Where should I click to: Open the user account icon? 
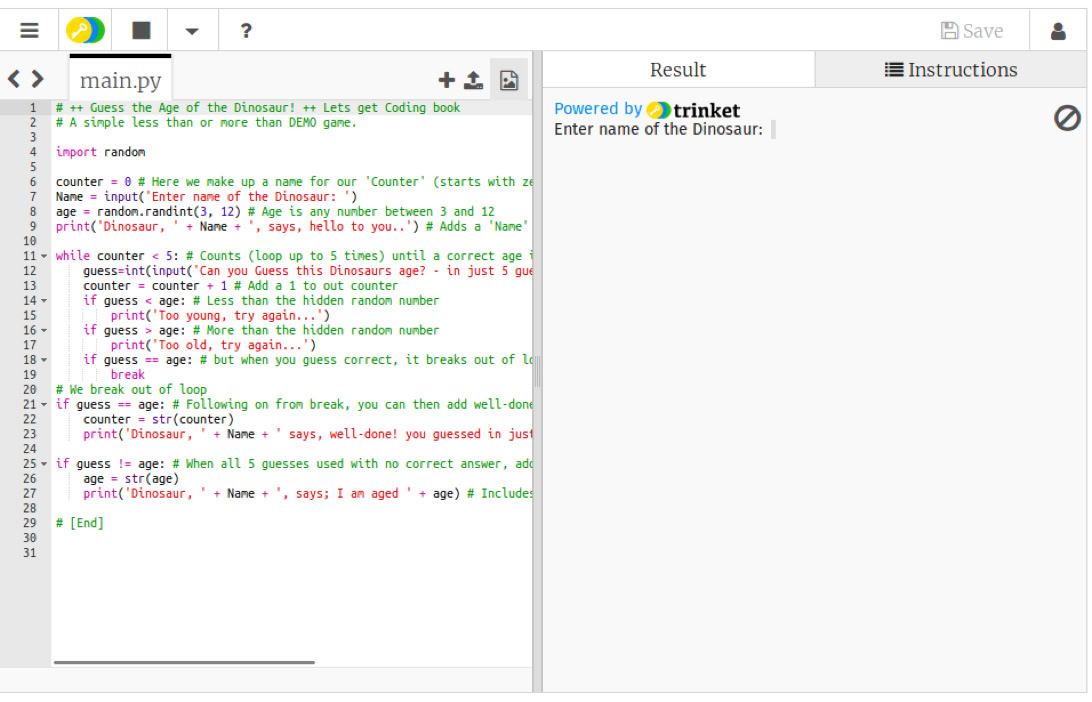(x=1058, y=31)
